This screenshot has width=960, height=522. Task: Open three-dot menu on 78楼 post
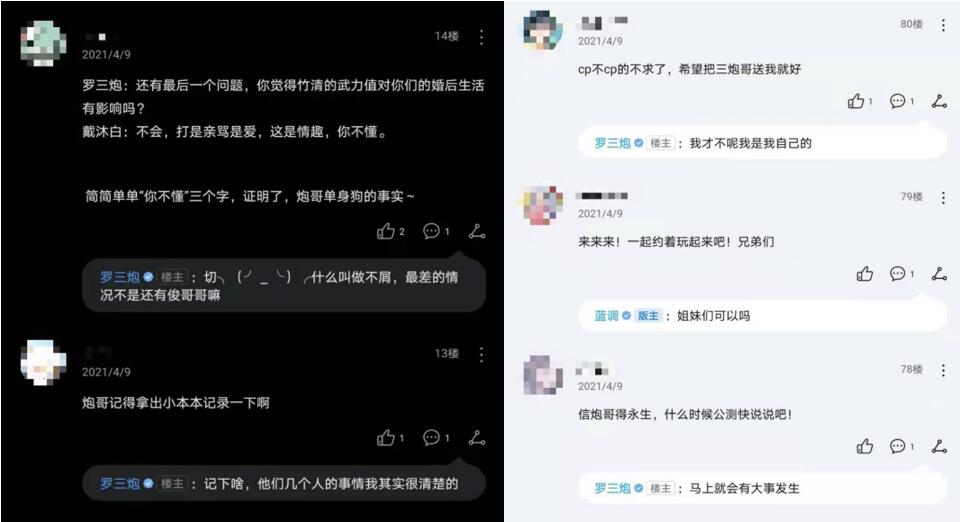943,370
